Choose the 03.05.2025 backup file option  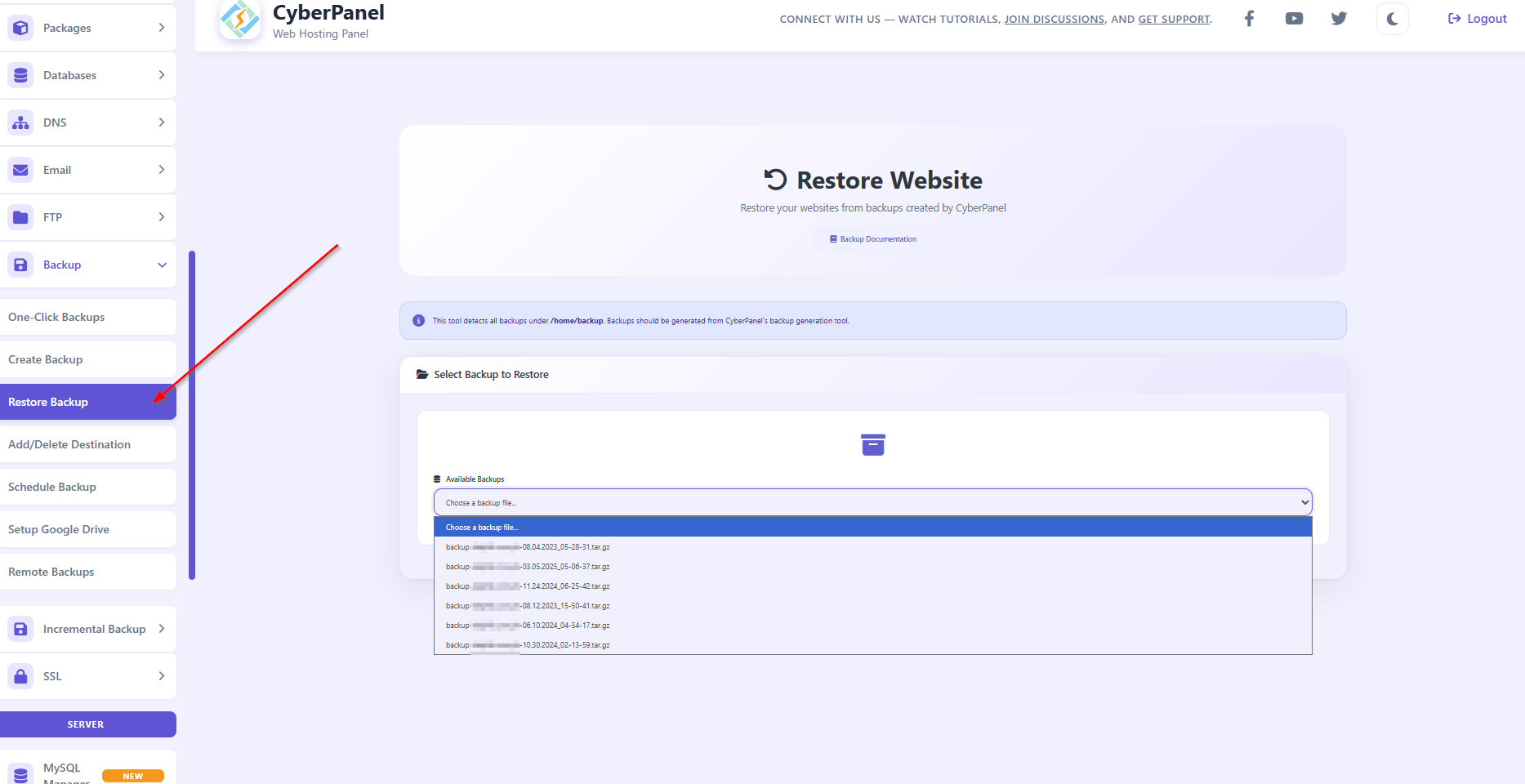pos(528,567)
